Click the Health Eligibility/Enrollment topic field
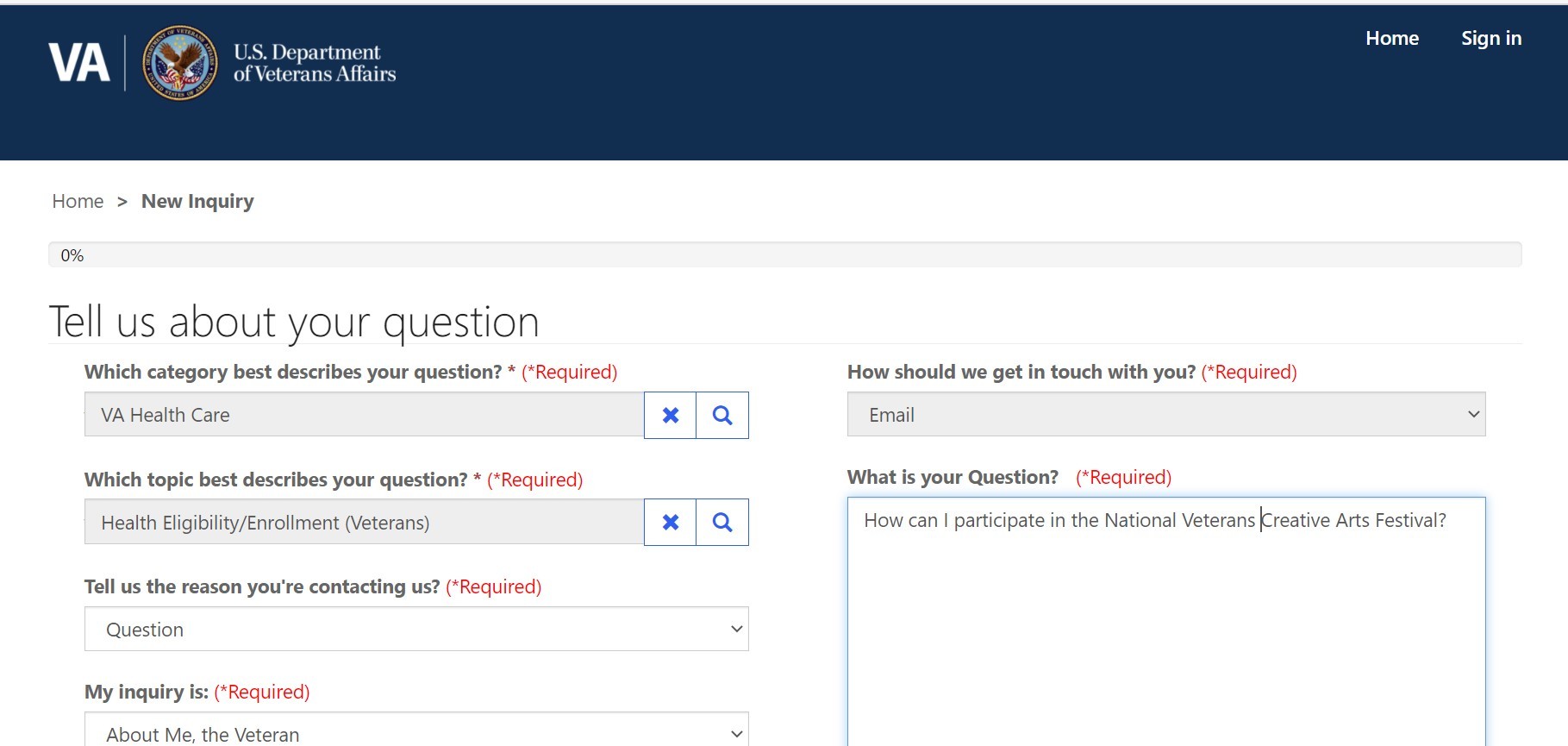This screenshot has height=746, width=1568. pos(364,523)
